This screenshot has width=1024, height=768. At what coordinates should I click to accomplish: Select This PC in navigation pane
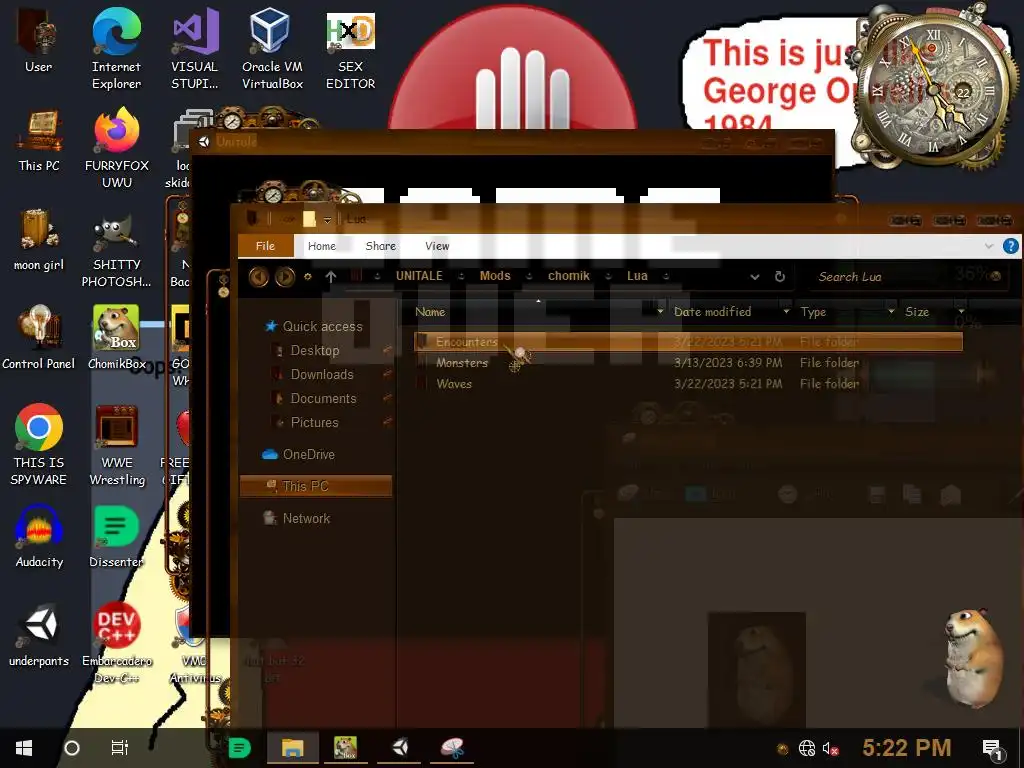pos(316,487)
